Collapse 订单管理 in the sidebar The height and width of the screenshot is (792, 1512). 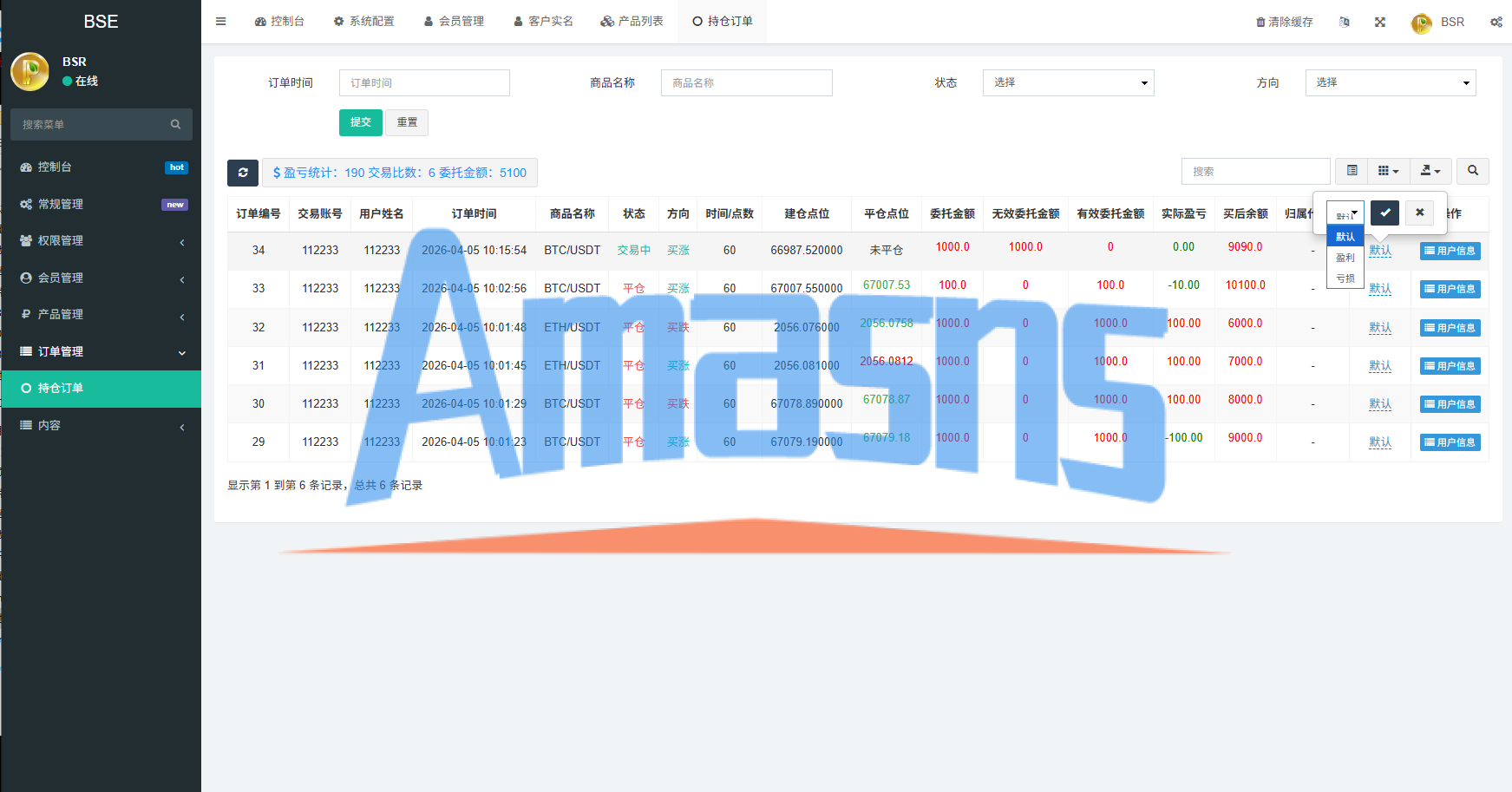tap(101, 352)
